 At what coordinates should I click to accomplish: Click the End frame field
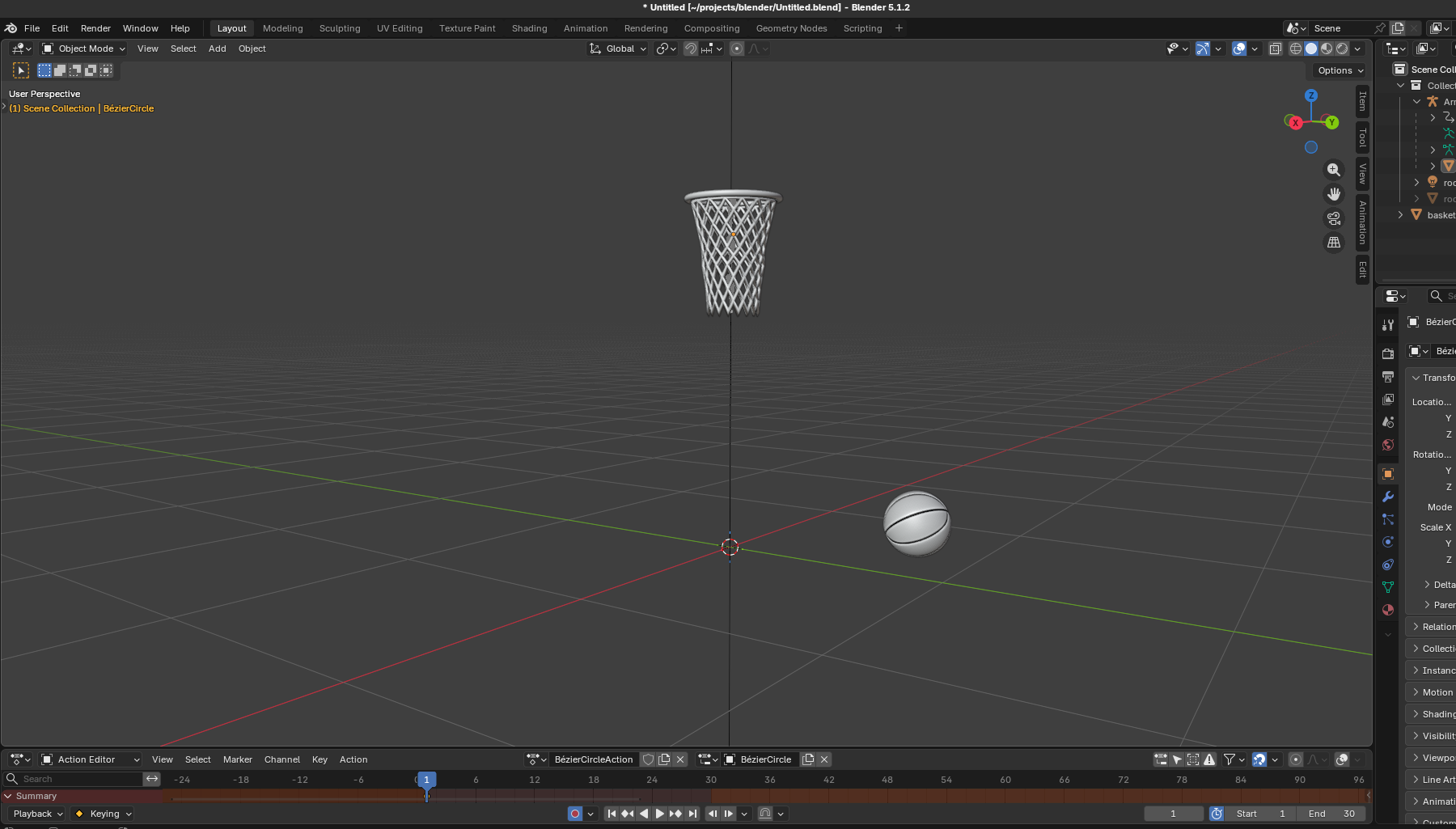(x=1331, y=814)
